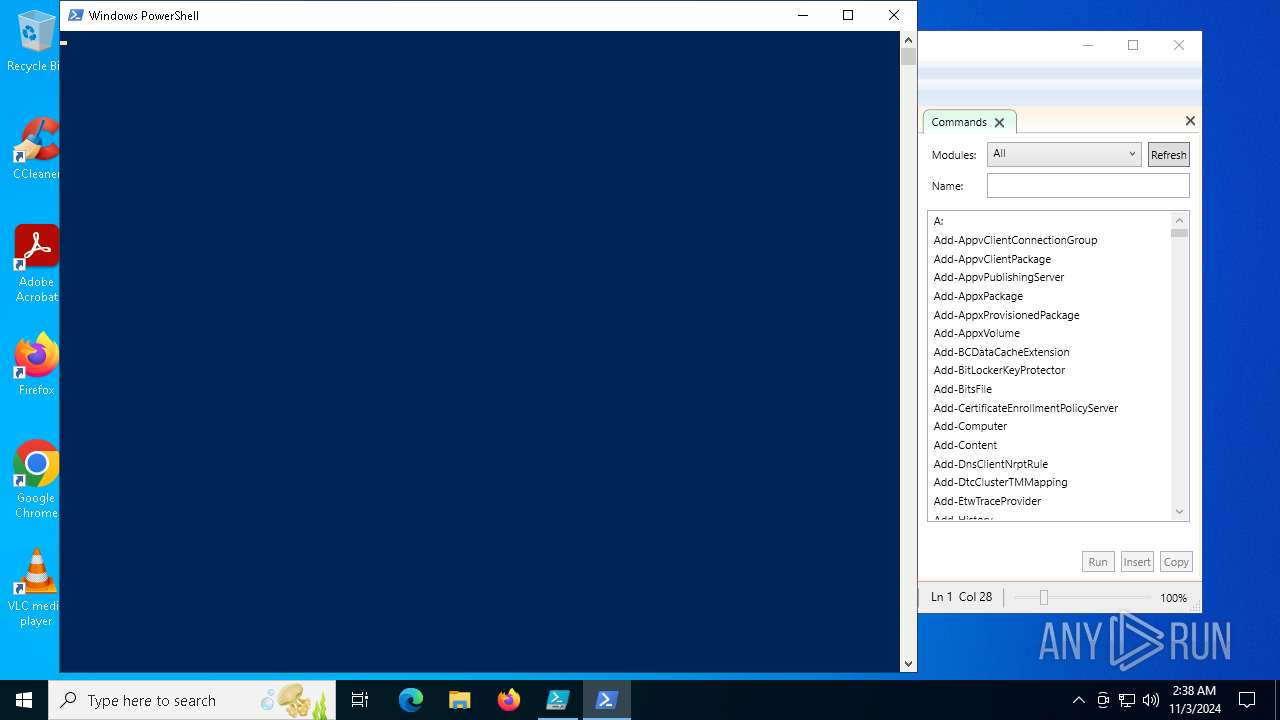Open the Recycle Bin desktop icon
This screenshot has height=720, width=1280.
(x=35, y=42)
